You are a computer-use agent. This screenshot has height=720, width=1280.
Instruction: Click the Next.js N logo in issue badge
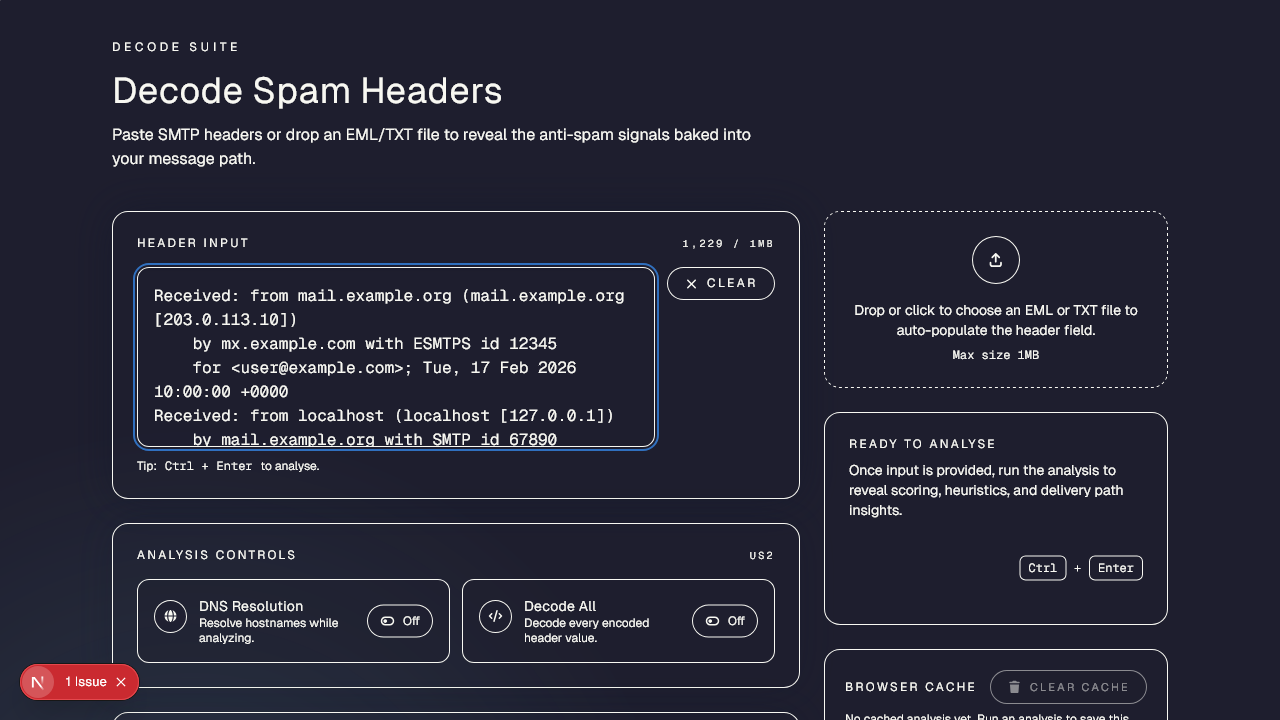(x=38, y=682)
